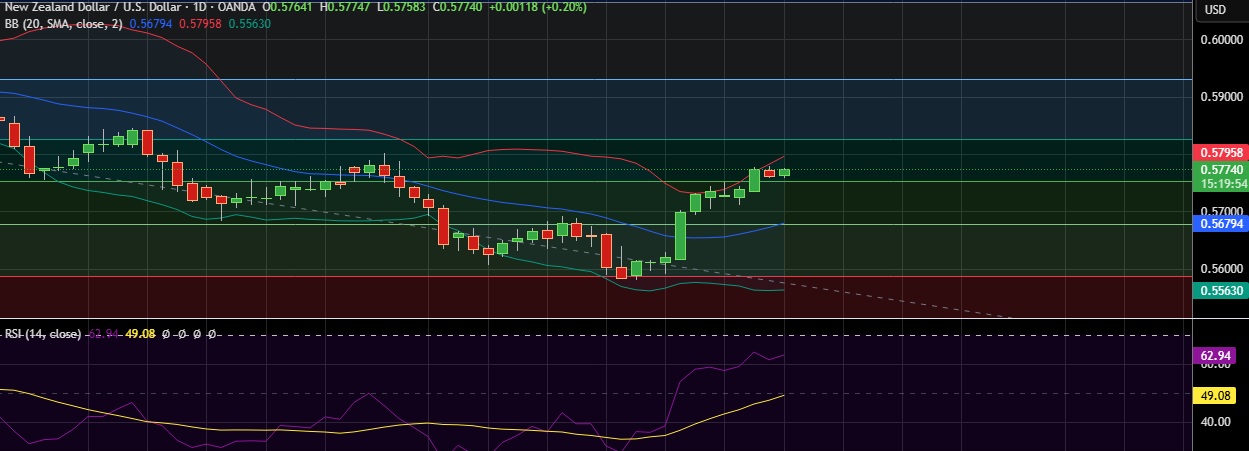Select the BB (20, SMA, close, 2) legend
Image resolution: width=1249 pixels, height=451 pixels.
62,23
